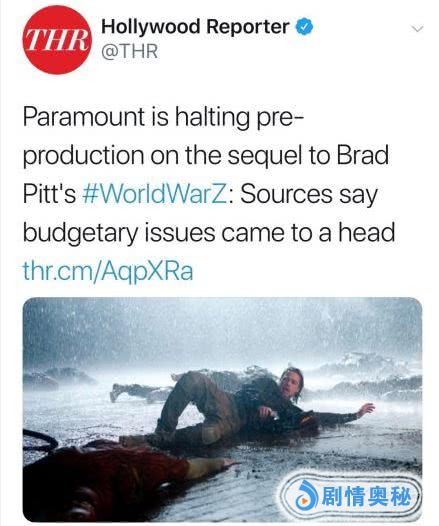
Task: Open the THR profile avatar
Action: coord(57,40)
